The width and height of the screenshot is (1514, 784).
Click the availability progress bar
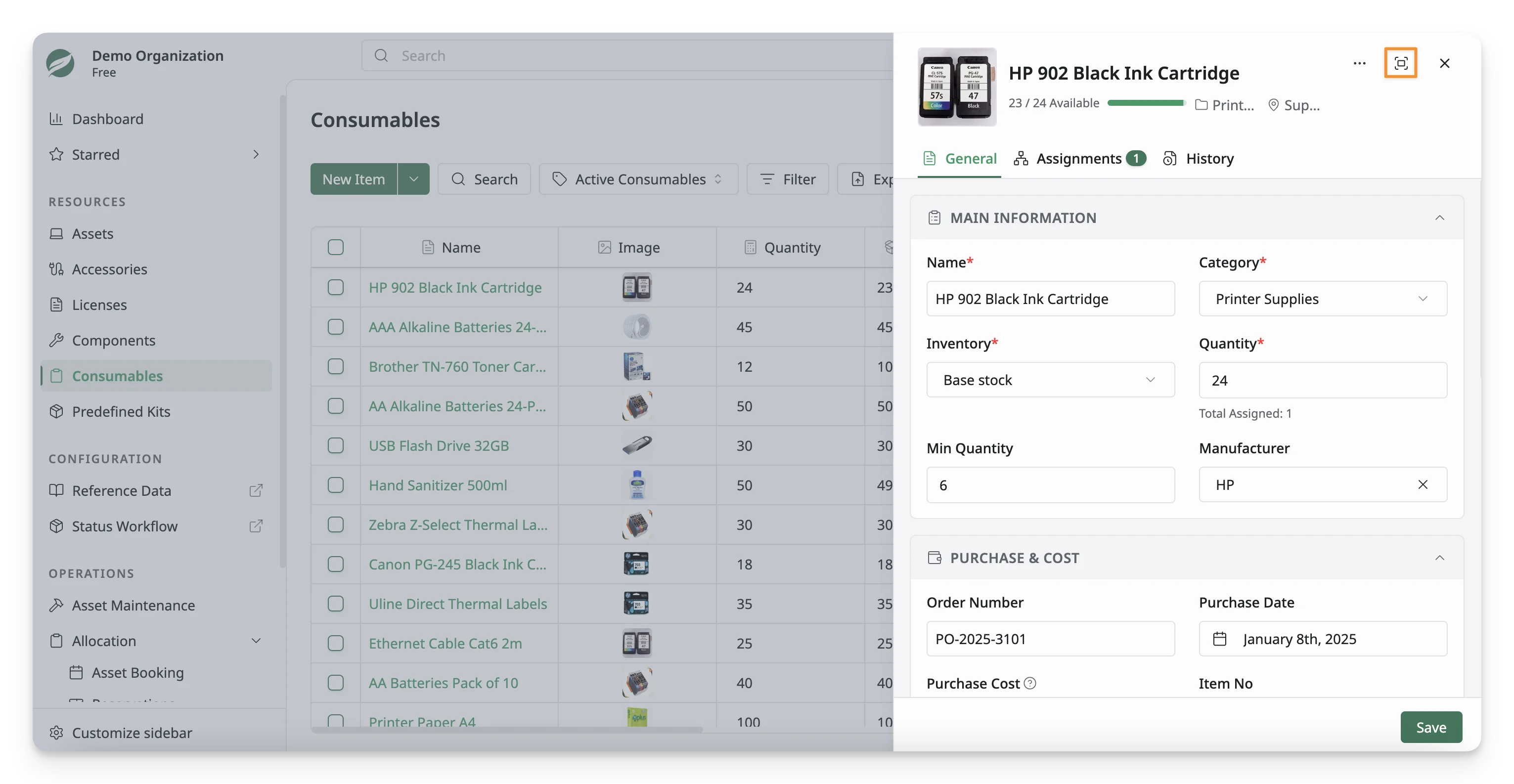tap(1146, 103)
